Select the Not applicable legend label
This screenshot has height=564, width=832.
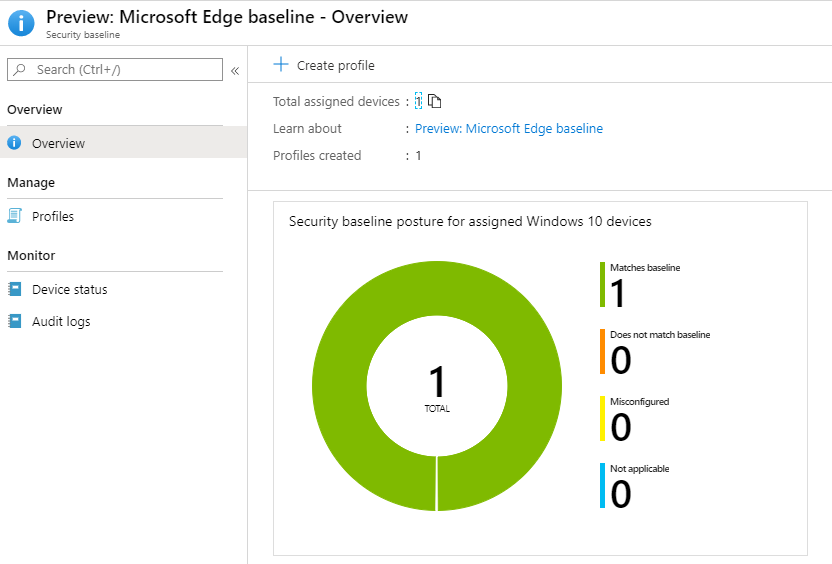(x=639, y=468)
